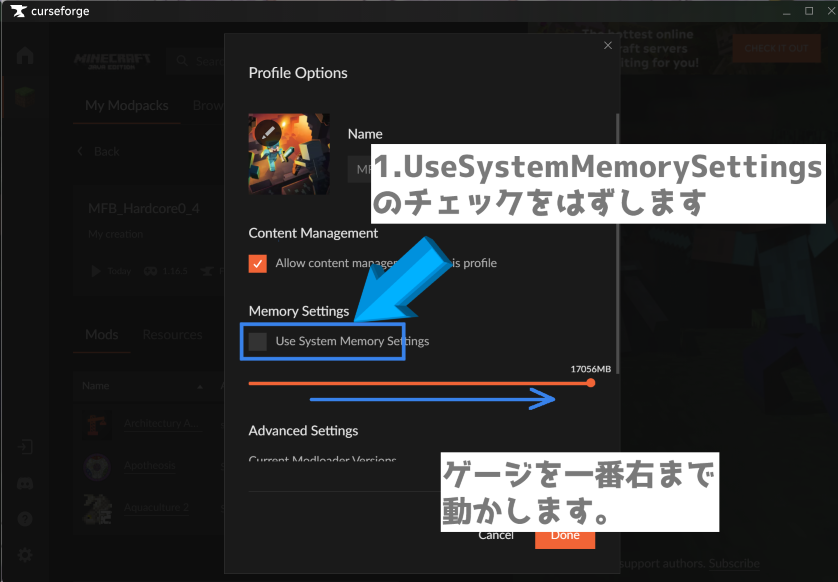Click the search magnifier icon
Viewport: 838px width, 582px height.
pyautogui.click(x=182, y=61)
